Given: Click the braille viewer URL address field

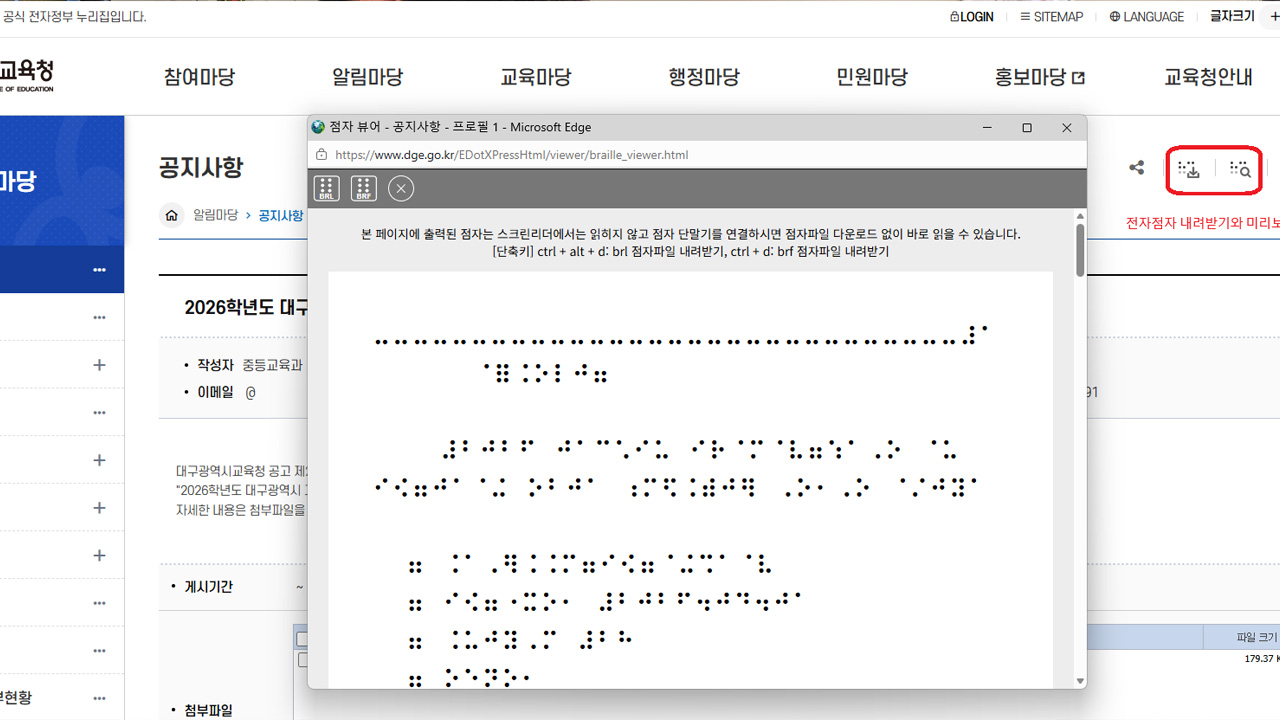Looking at the screenshot, I should point(600,155).
